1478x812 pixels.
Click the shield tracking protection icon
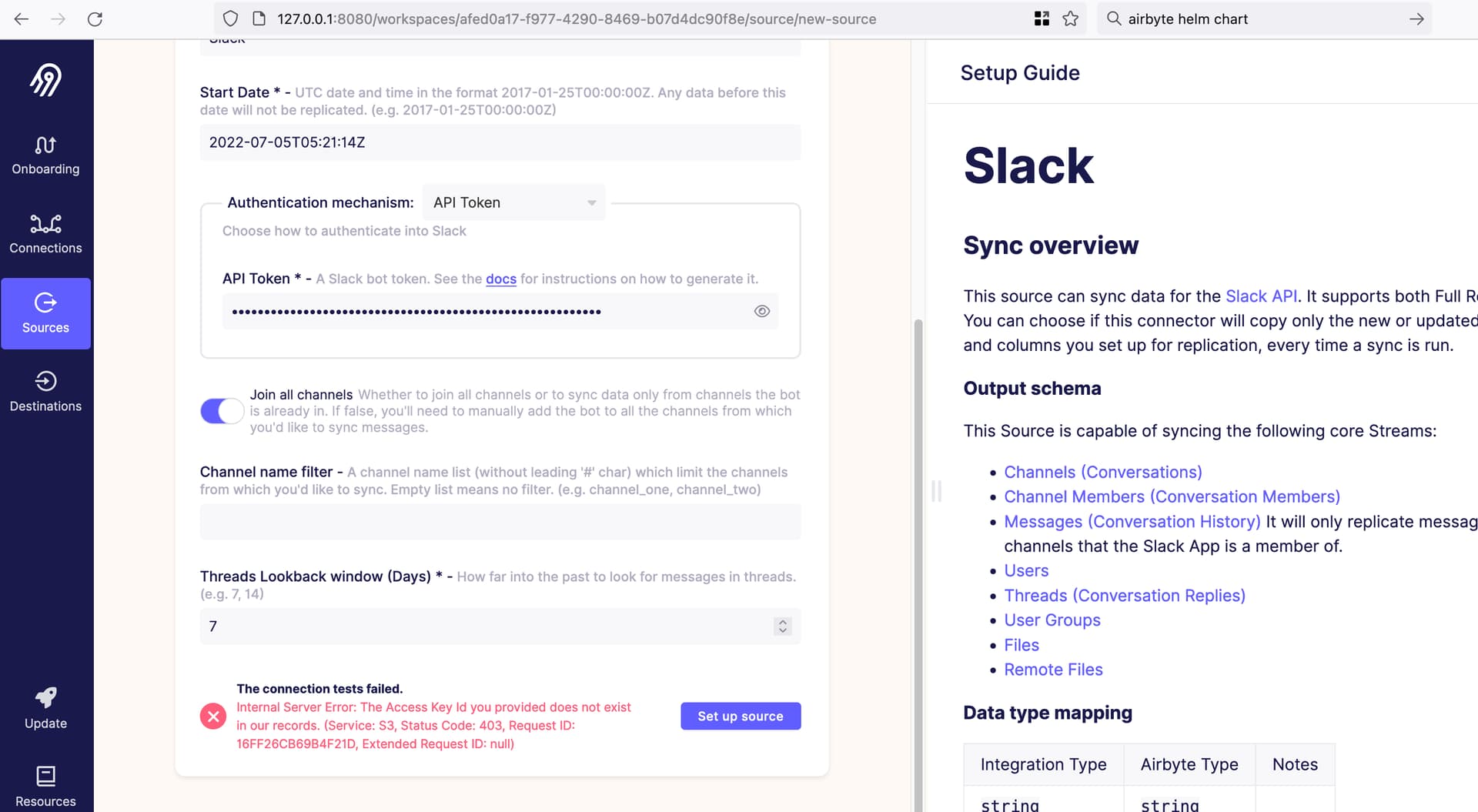pos(230,18)
